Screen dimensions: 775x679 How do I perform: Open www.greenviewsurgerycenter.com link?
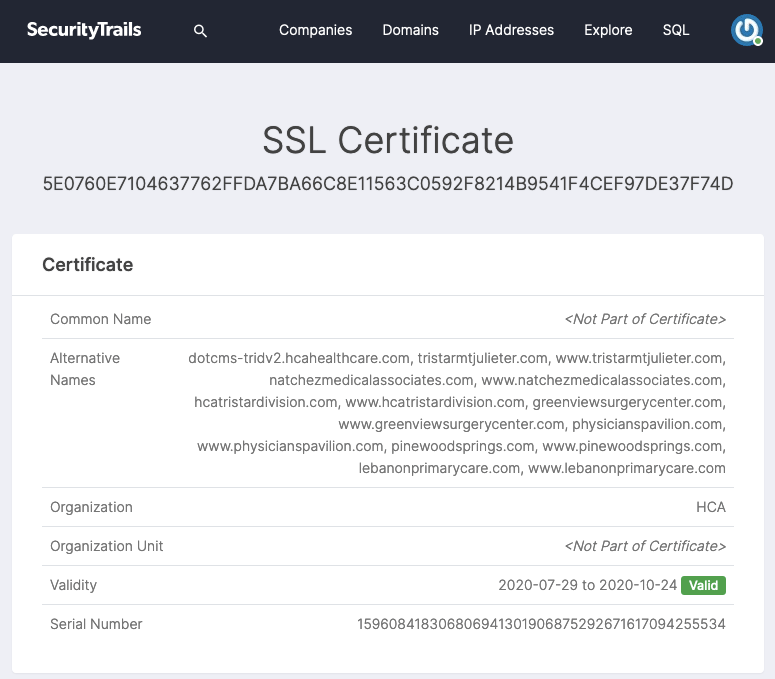[x=451, y=424]
